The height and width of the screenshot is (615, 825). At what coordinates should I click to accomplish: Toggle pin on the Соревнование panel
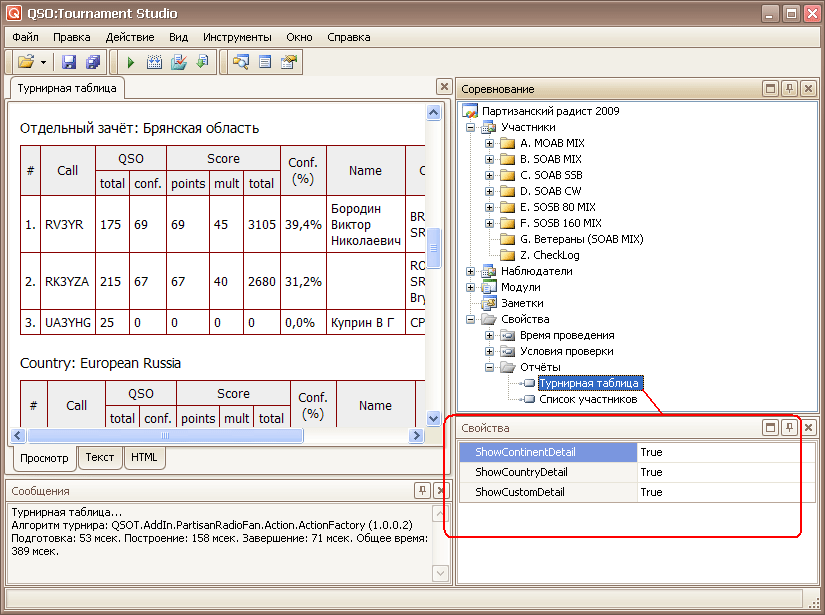[x=790, y=89]
